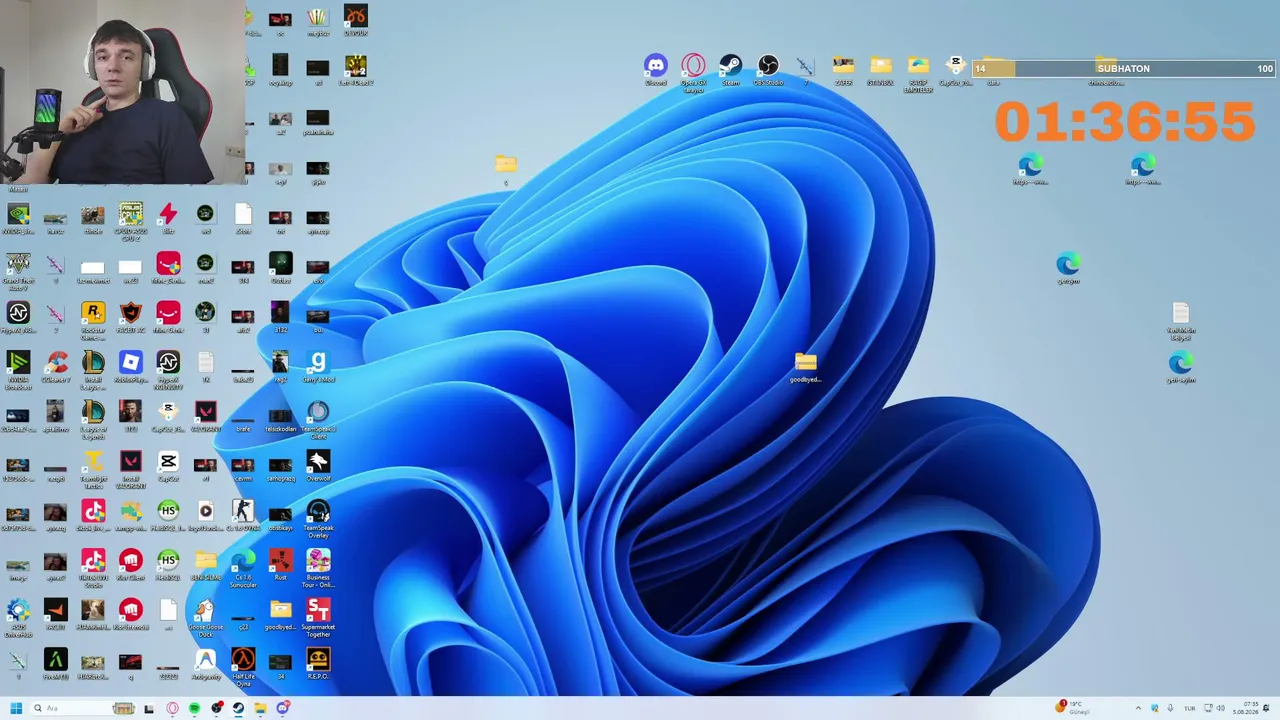The height and width of the screenshot is (720, 1280).
Task: Select the Overwolf wolf icon
Action: (x=318, y=466)
